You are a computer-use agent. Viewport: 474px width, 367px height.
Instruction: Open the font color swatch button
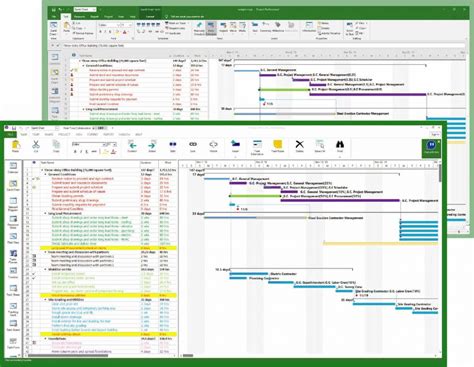pyautogui.click(x=114, y=152)
